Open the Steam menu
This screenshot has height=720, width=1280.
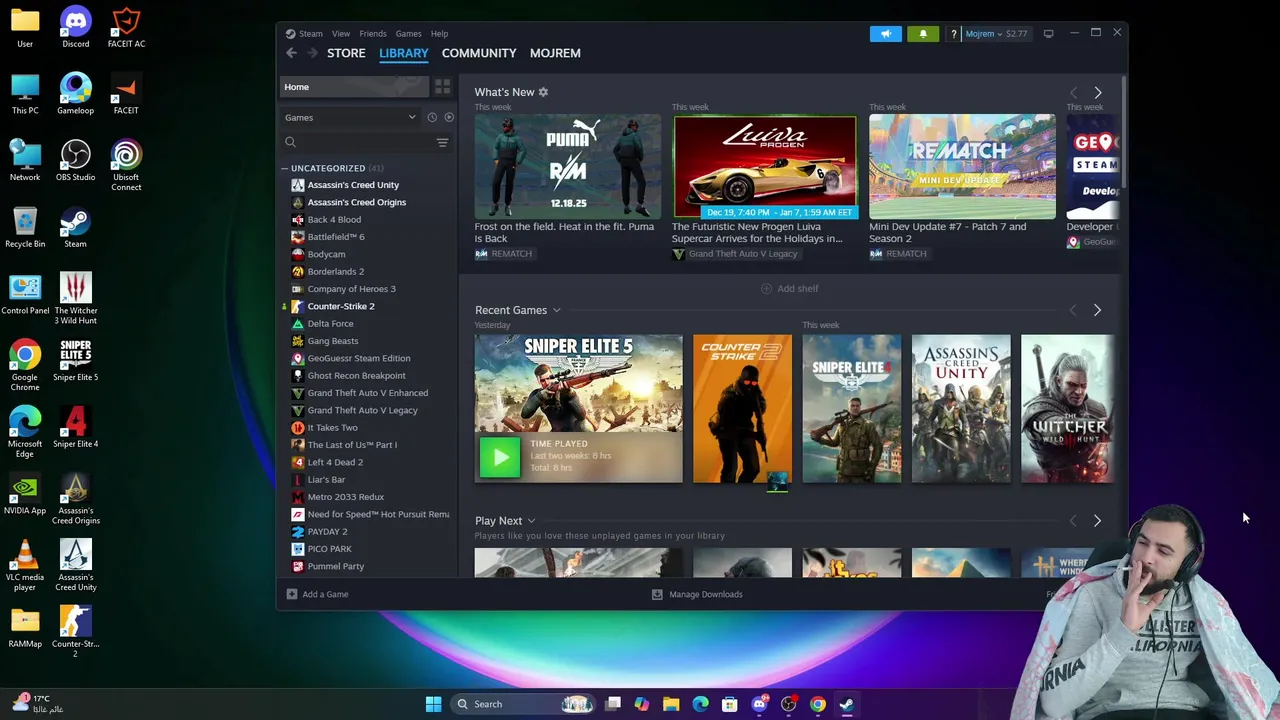tap(311, 34)
